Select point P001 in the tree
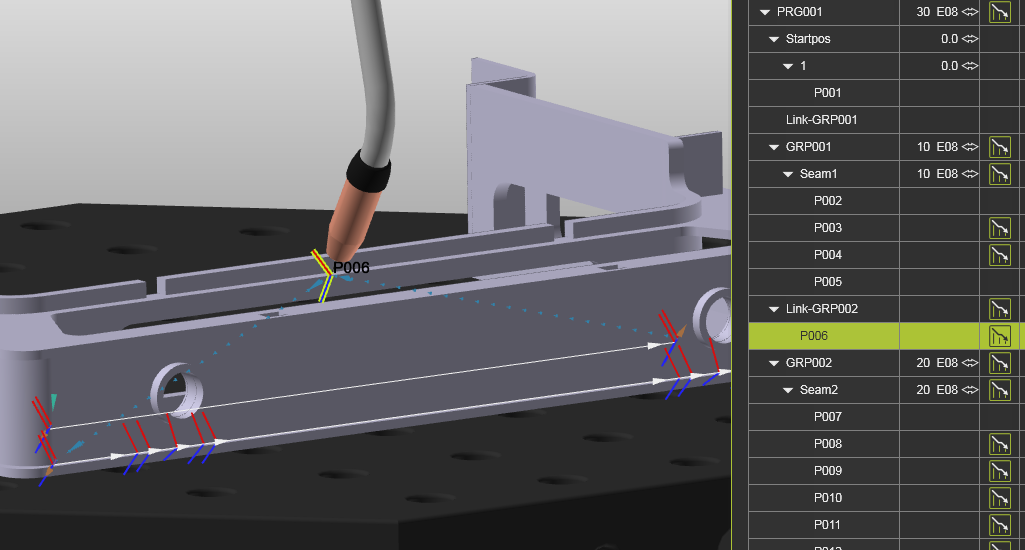The width and height of the screenshot is (1025, 550). tap(827, 93)
